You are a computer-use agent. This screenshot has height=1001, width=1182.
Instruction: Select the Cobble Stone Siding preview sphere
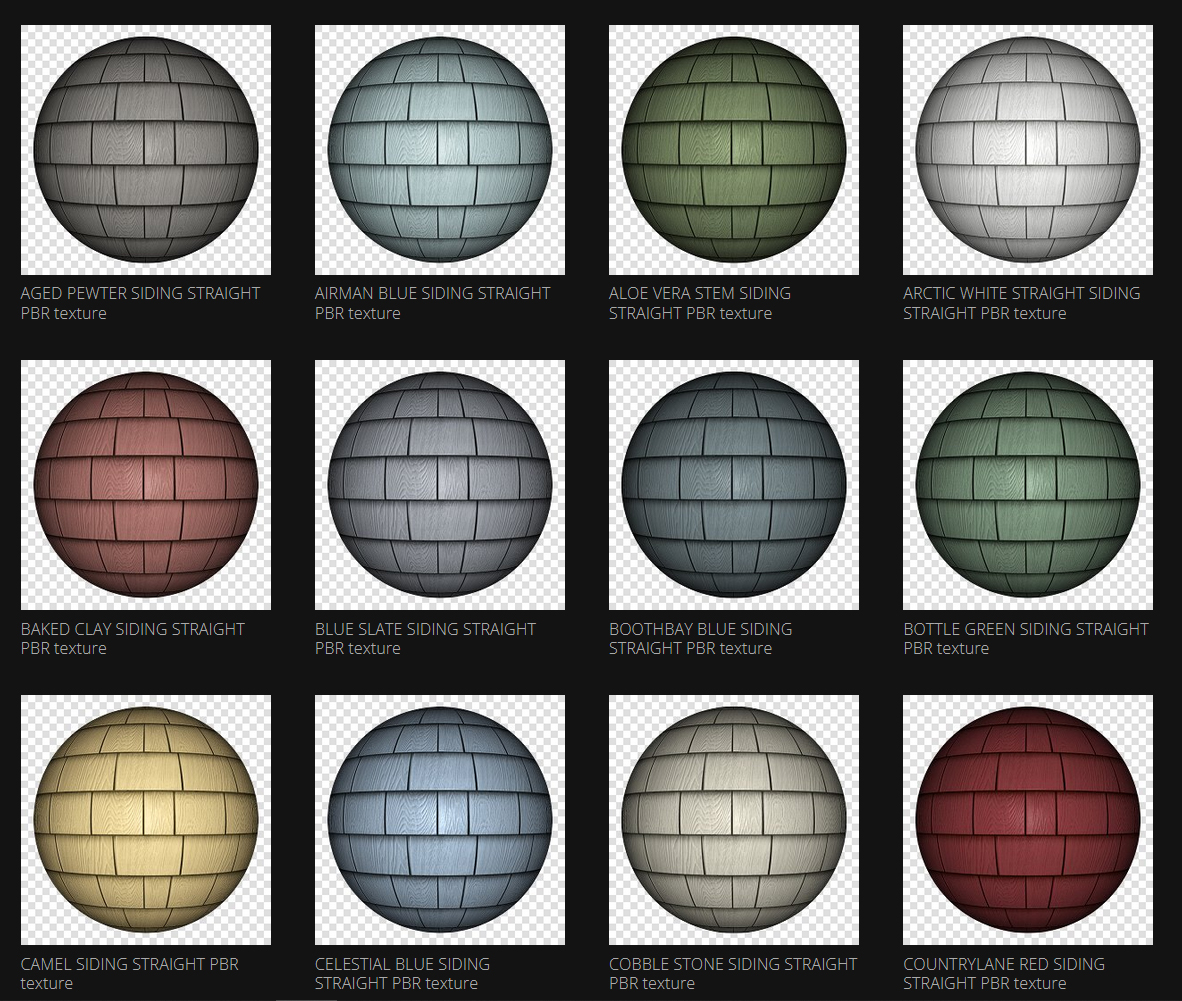[733, 820]
